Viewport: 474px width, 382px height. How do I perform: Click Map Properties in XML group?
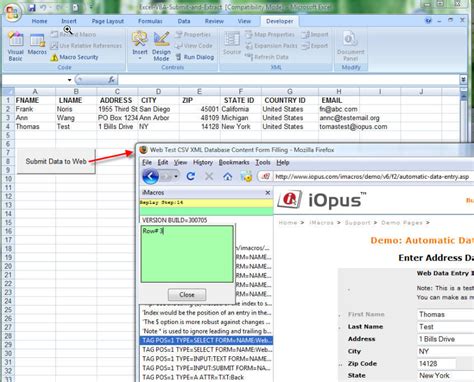click(270, 34)
